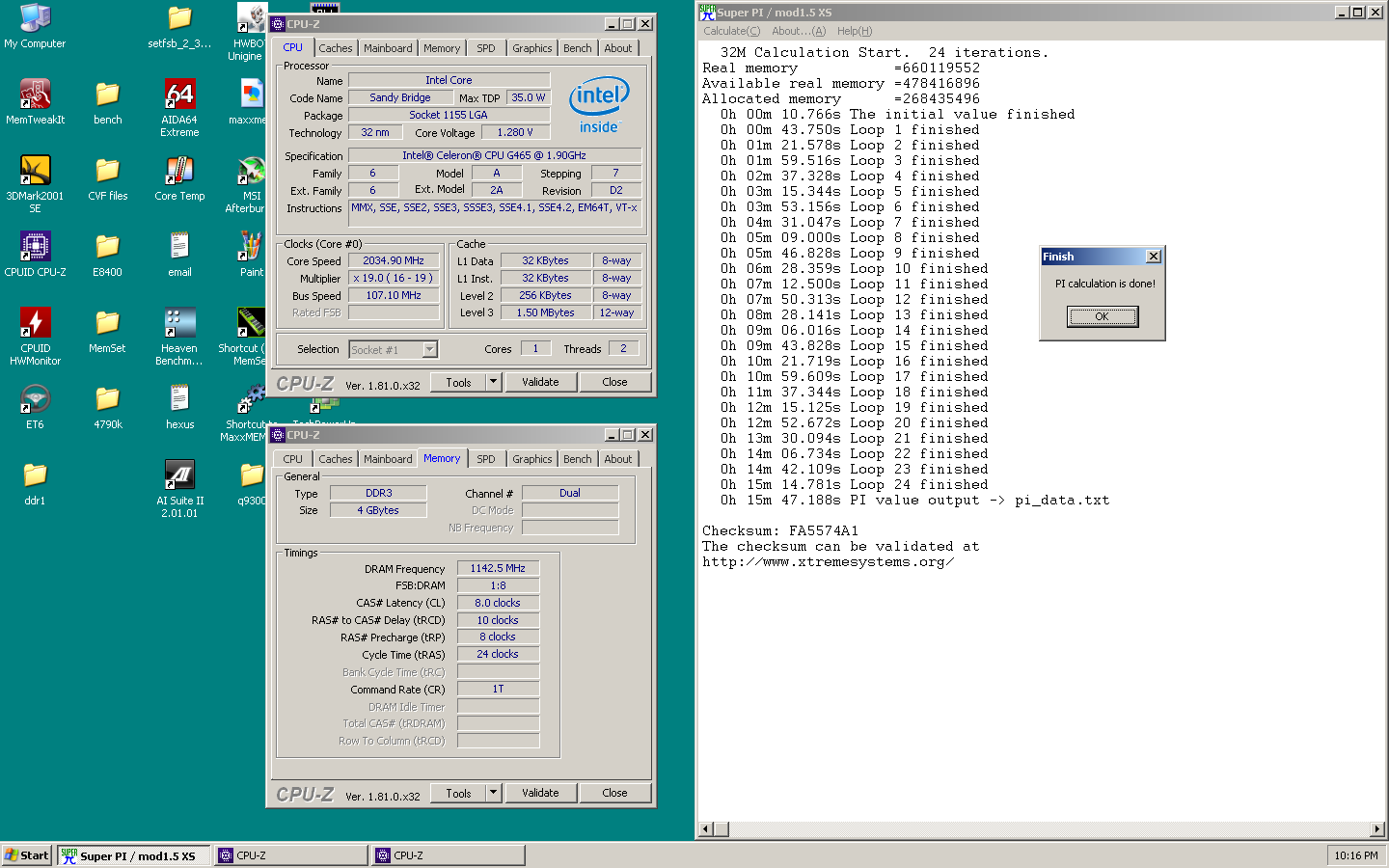The image size is (1389, 868).
Task: Select SPD tab in upper CPU-Z window
Action: (486, 48)
